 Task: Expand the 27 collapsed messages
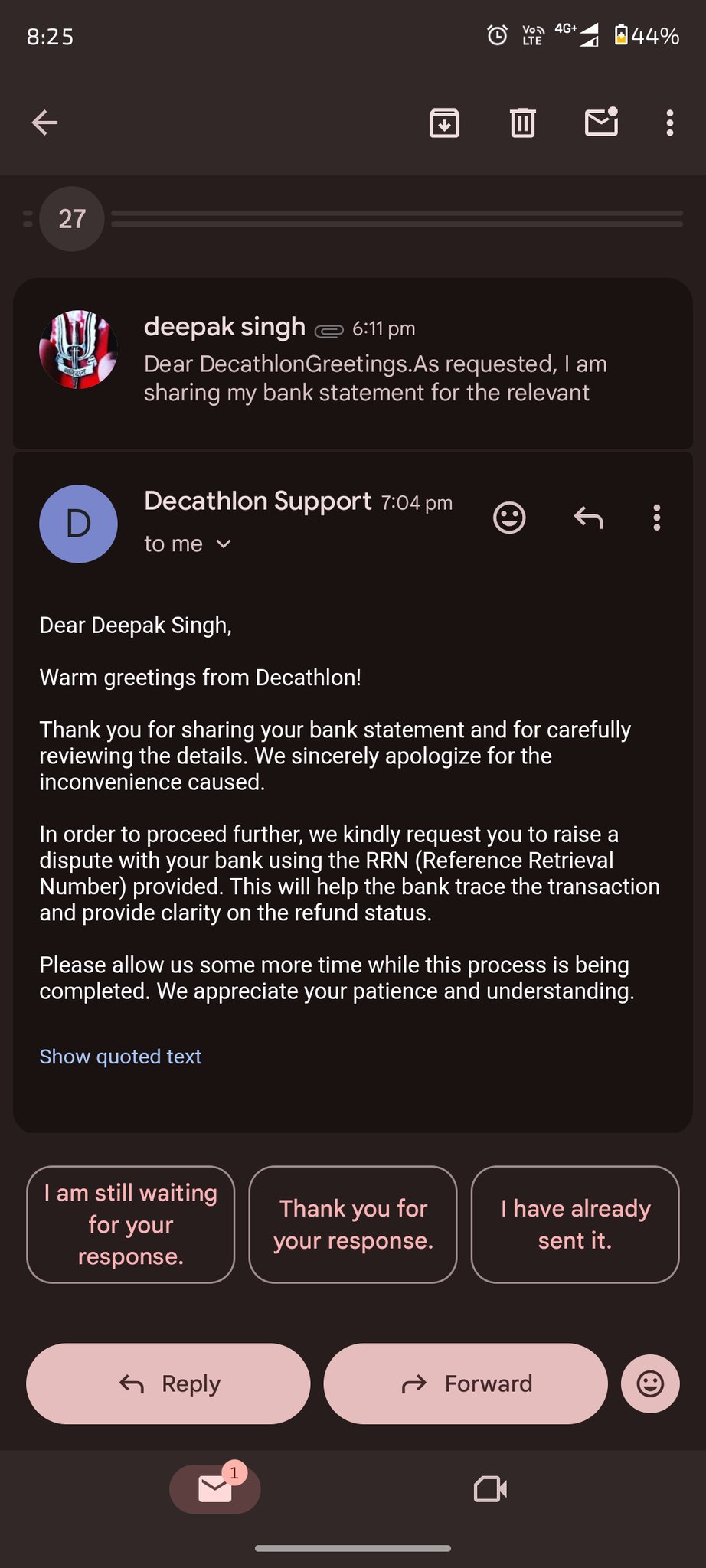pos(72,219)
